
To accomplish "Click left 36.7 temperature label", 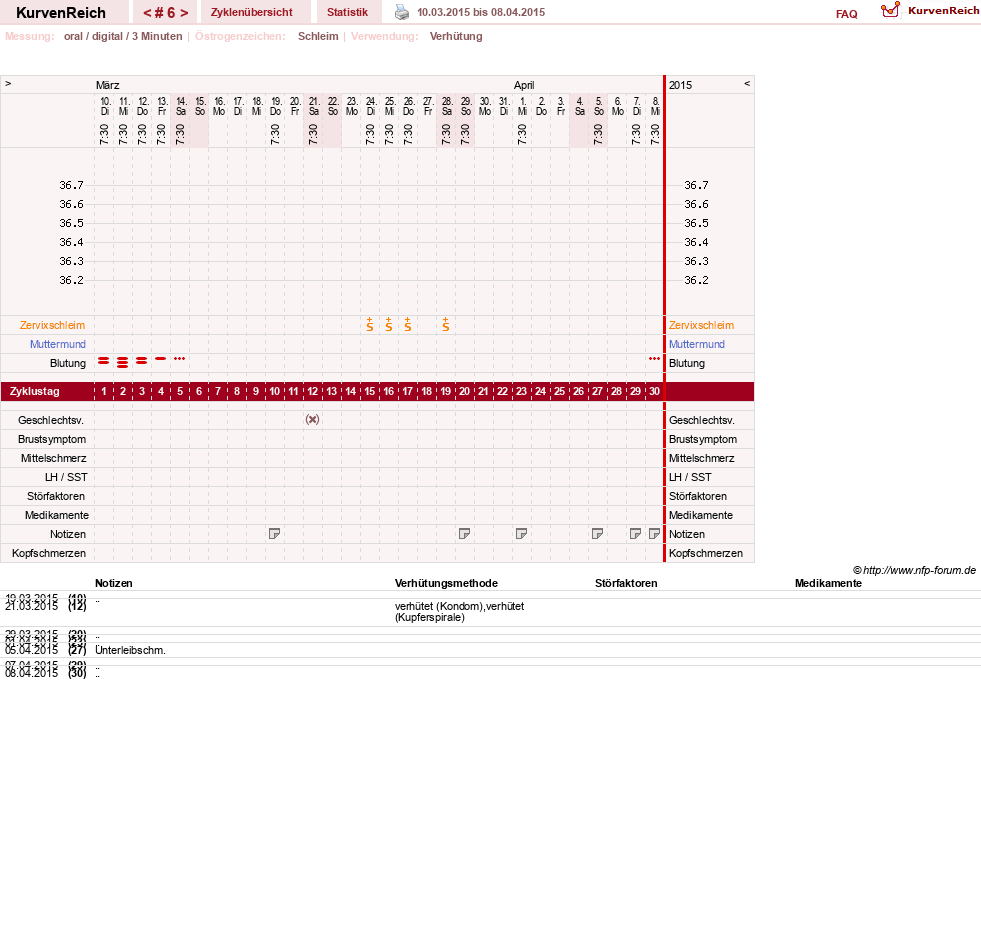I will tap(71, 185).
